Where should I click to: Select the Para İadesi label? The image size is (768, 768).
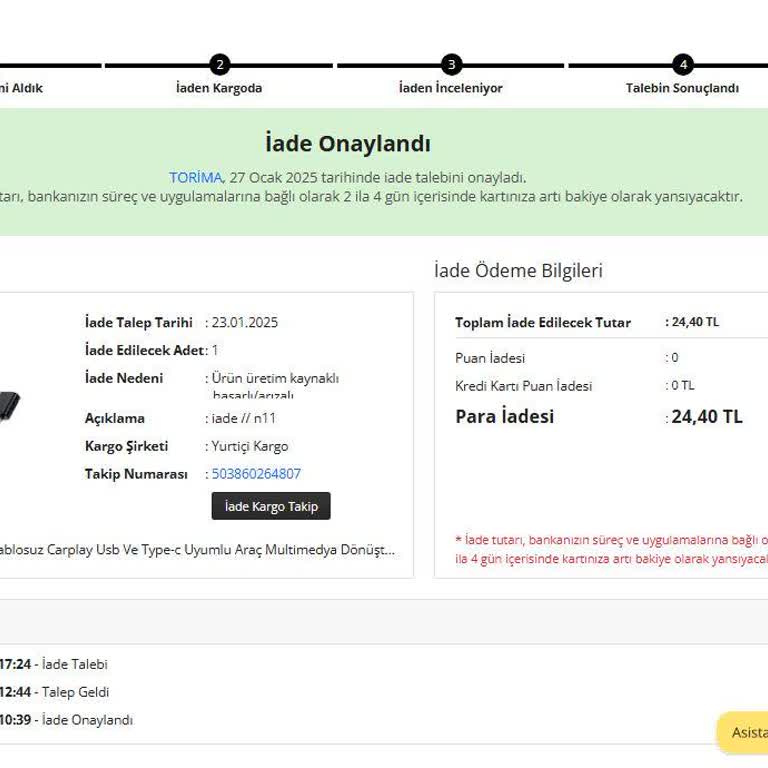pos(504,417)
